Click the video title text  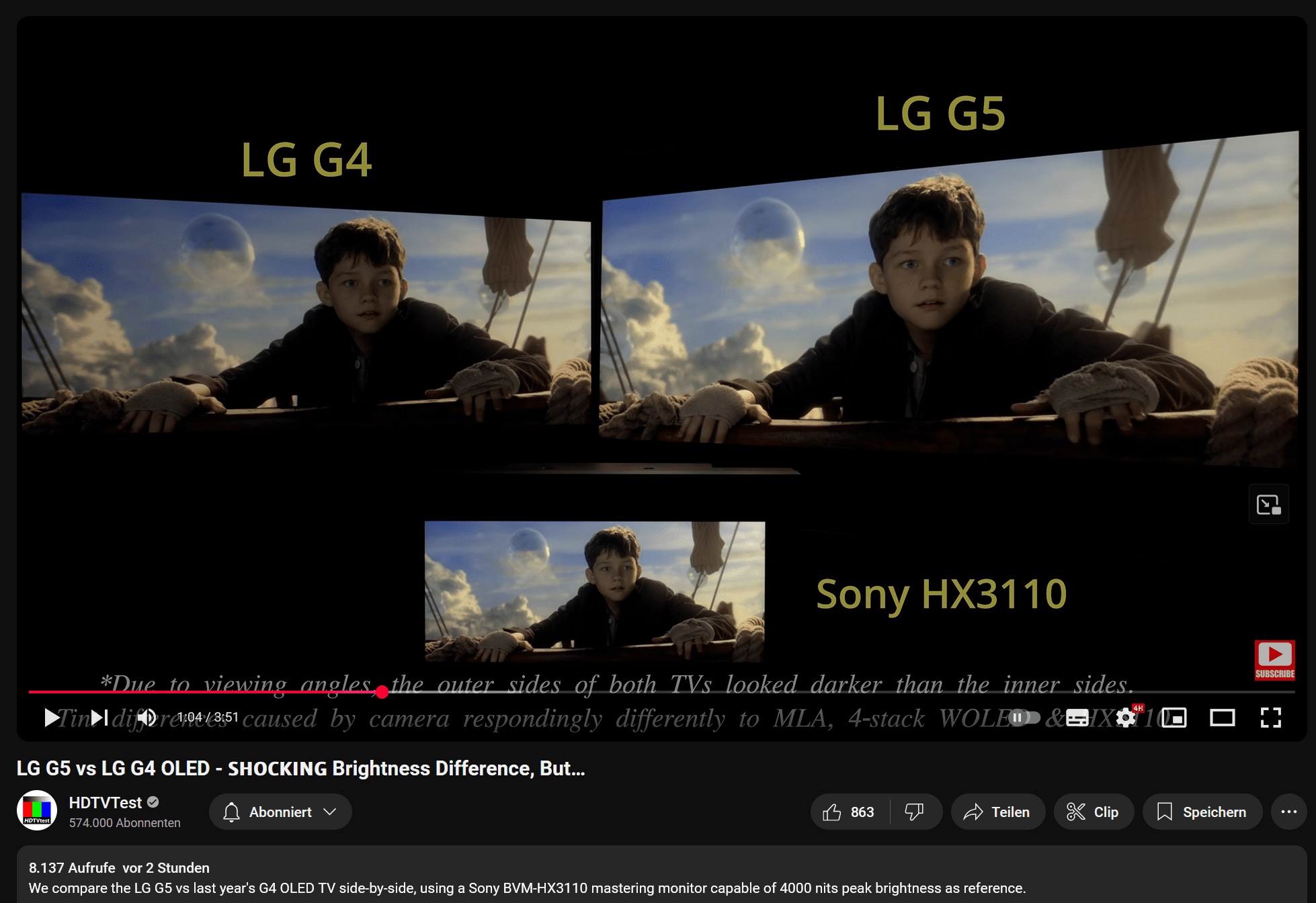300,768
